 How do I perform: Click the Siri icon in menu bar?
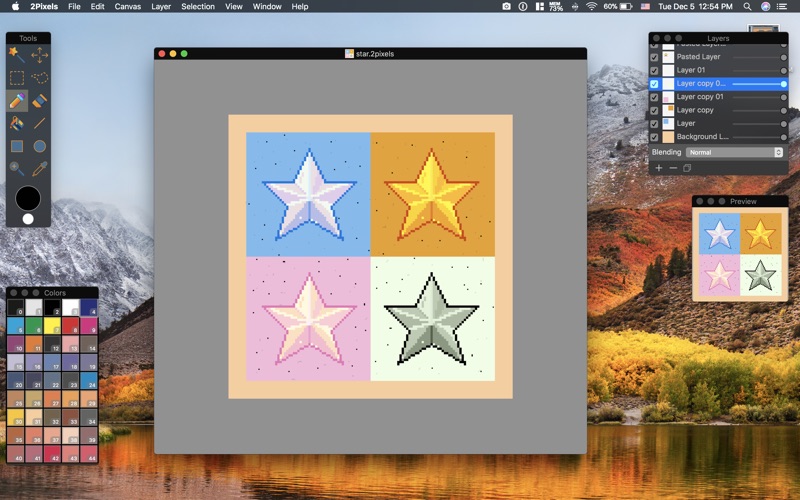pyautogui.click(x=765, y=7)
